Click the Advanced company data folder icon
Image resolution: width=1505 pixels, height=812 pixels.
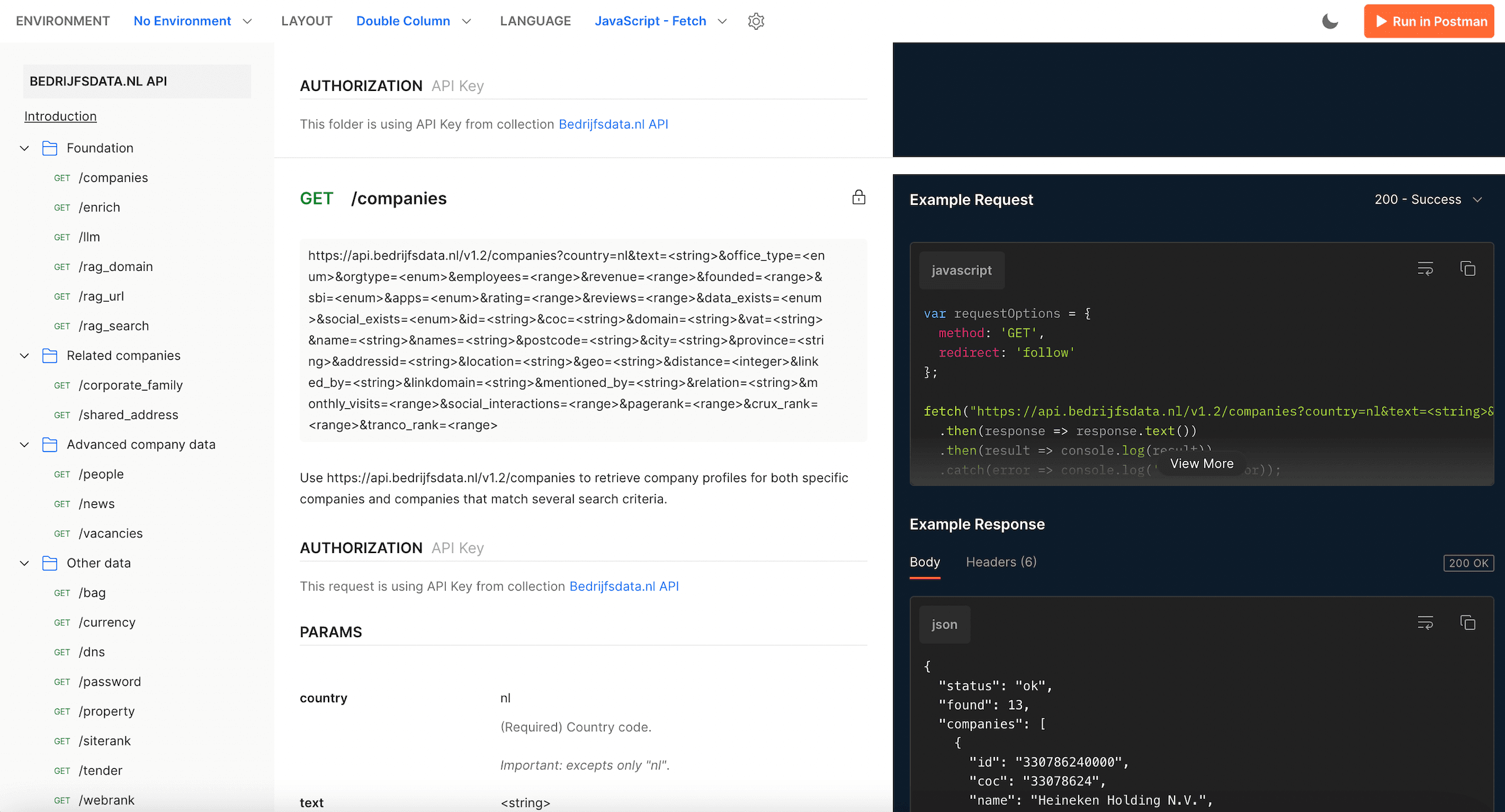point(50,445)
